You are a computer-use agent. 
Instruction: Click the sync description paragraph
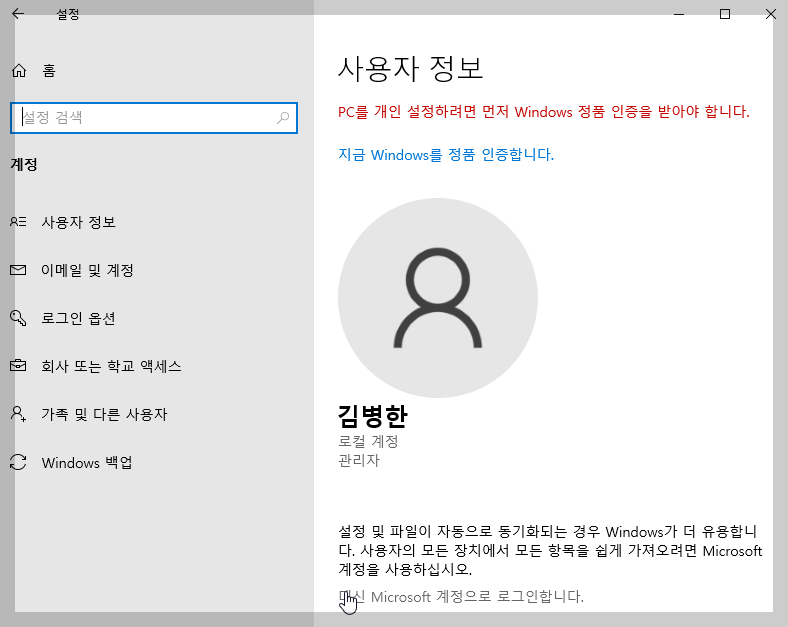[x=550, y=550]
